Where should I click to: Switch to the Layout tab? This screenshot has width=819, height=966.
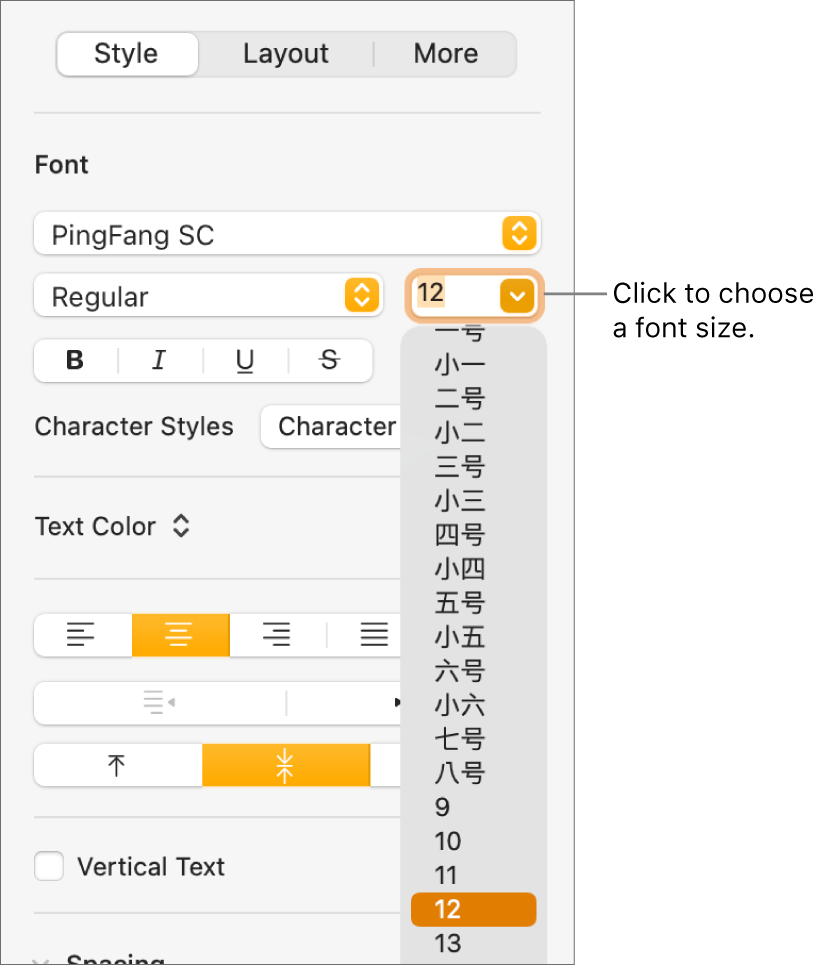[x=285, y=54]
